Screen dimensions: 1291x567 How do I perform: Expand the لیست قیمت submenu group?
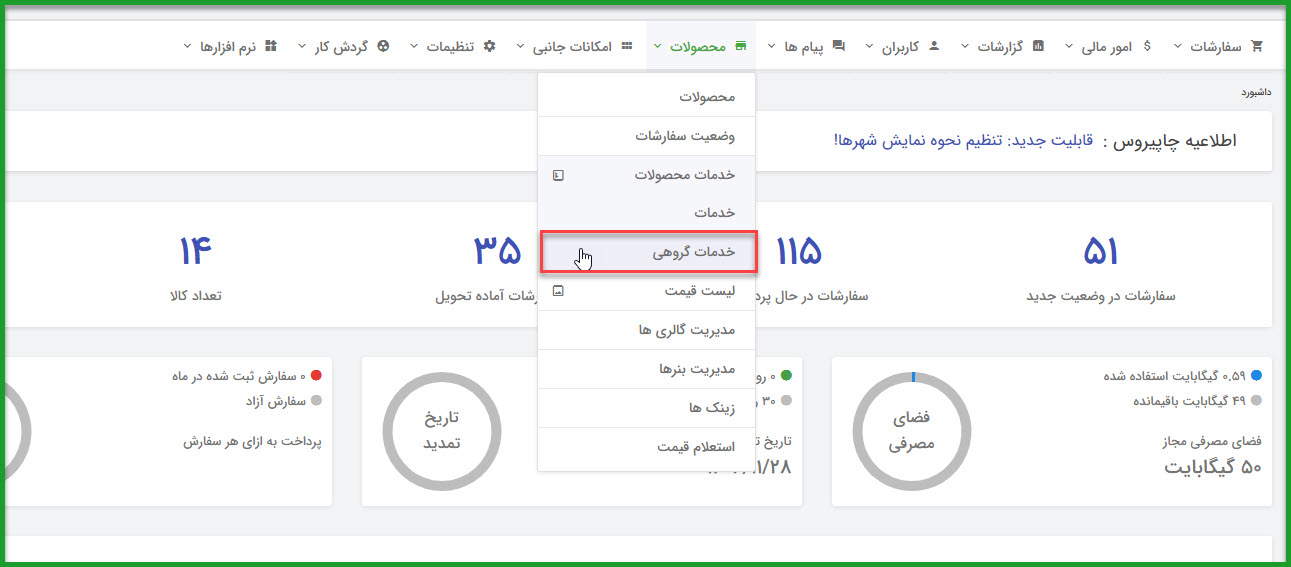(x=558, y=291)
